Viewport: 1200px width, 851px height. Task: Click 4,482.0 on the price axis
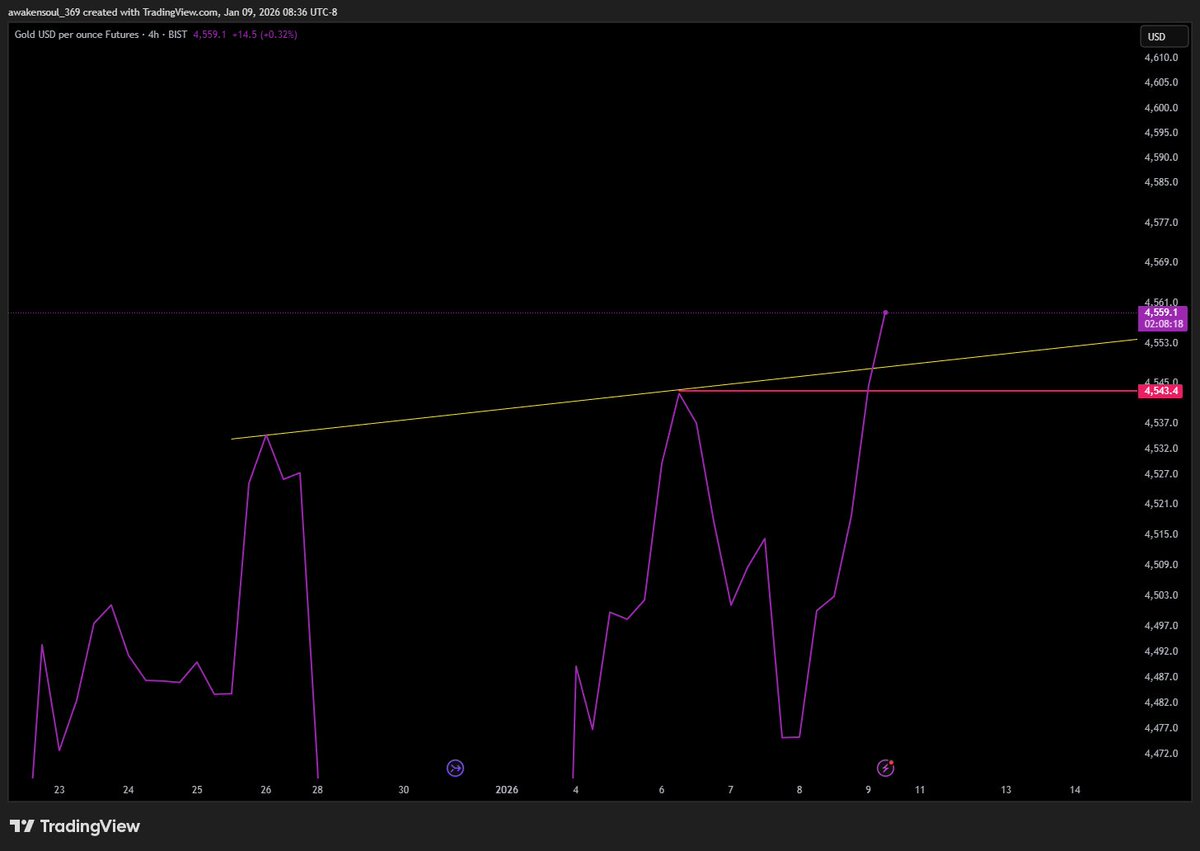point(1163,702)
